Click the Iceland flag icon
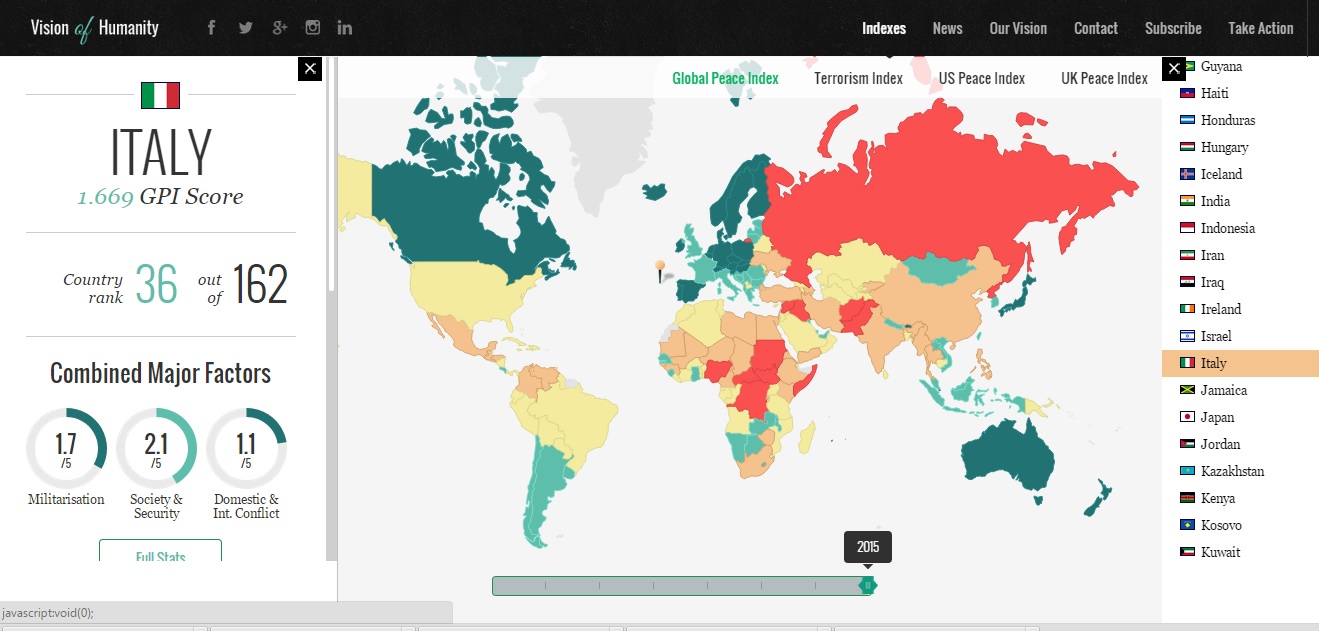This screenshot has height=631, width=1319. tap(1187, 174)
